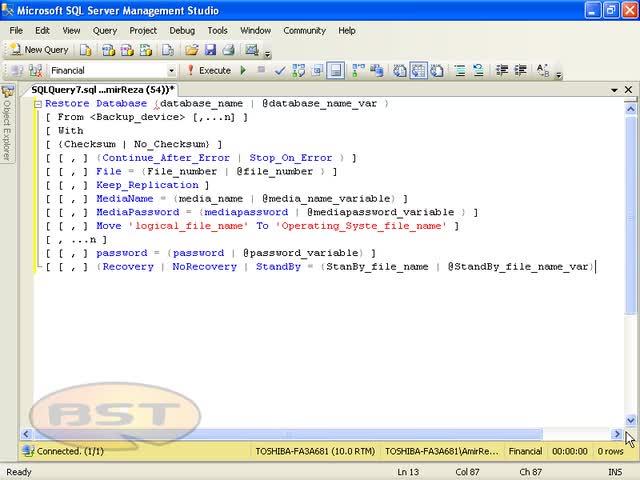Click the editor vertical scroll down arrow

(x=630, y=420)
